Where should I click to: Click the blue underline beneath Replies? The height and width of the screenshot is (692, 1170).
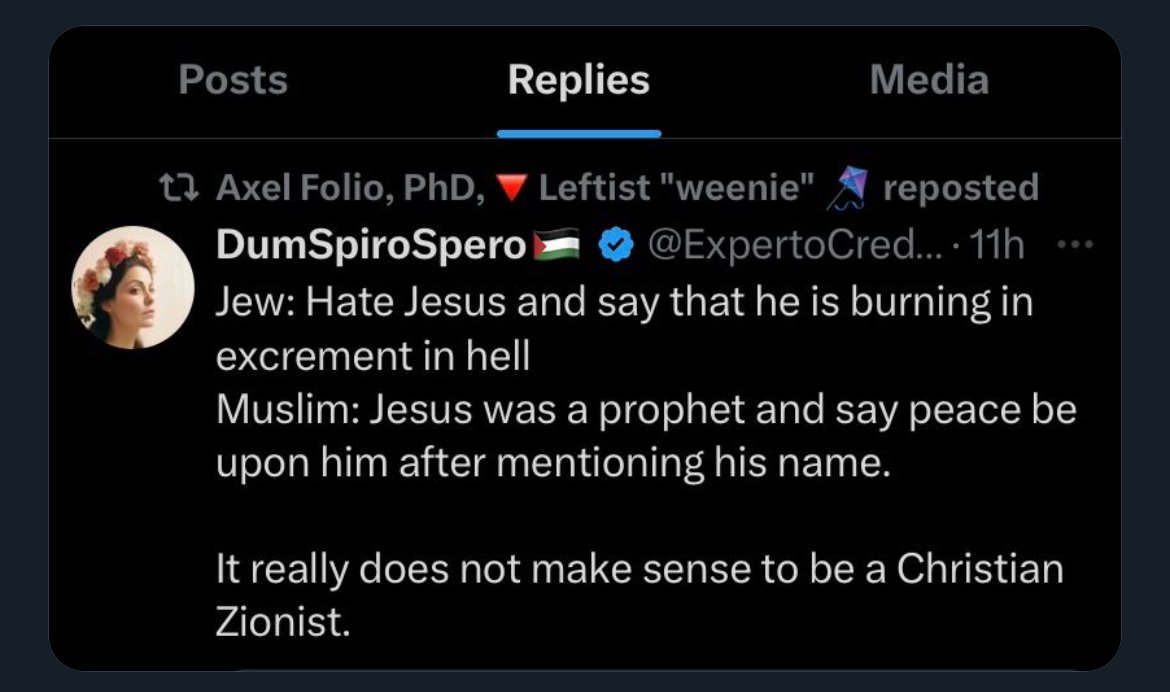[578, 133]
